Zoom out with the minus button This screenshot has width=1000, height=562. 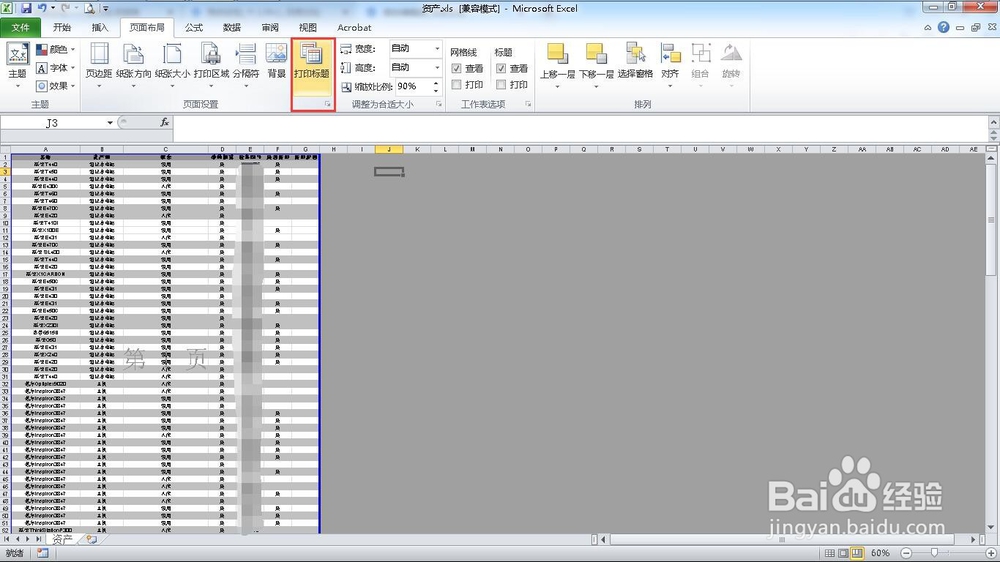click(x=906, y=553)
